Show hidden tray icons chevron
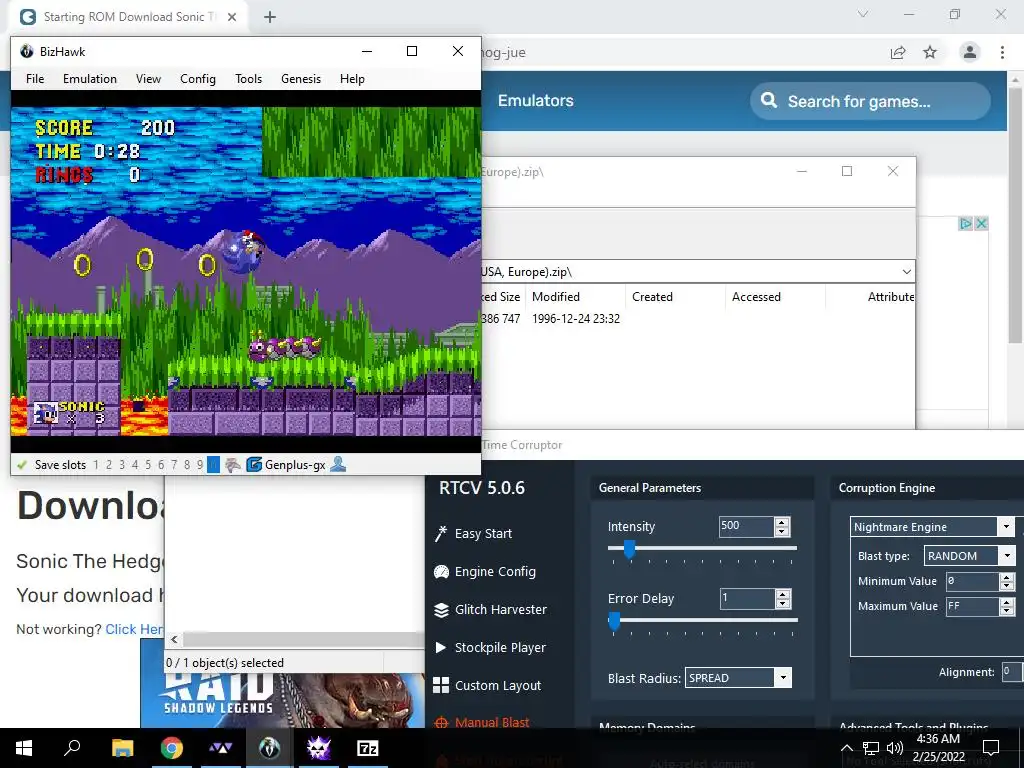1024x768 pixels. [x=846, y=748]
